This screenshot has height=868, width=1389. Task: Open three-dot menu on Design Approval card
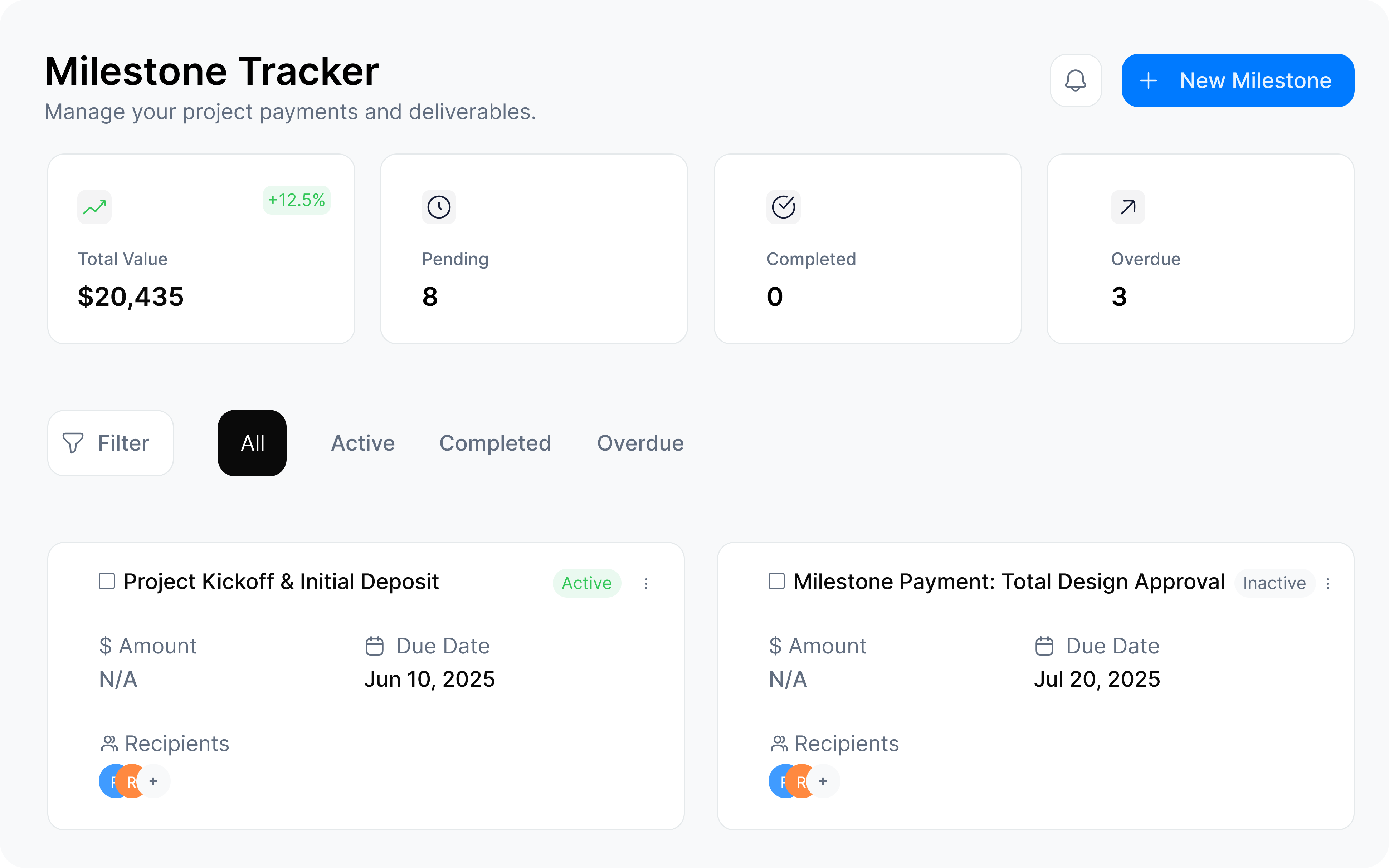[1327, 583]
